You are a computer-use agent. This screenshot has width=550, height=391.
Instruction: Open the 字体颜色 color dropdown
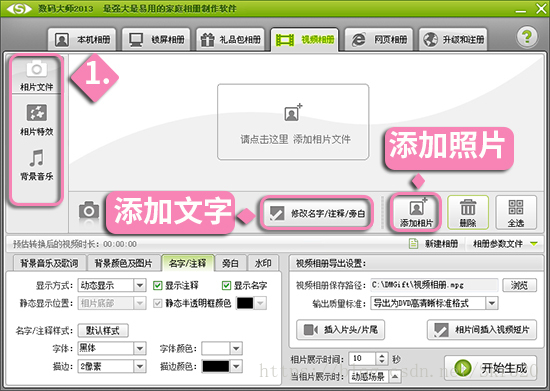coord(236,348)
